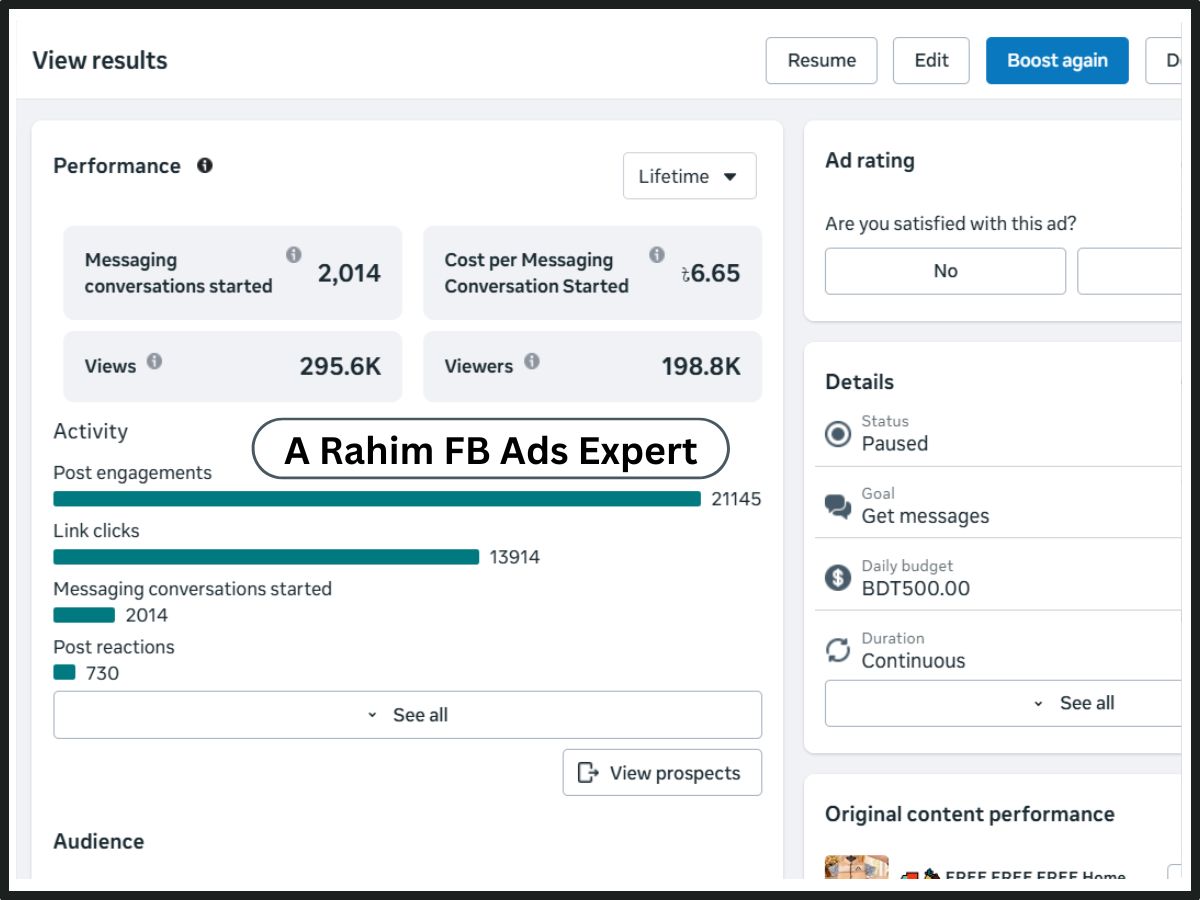Click the Viewers info icon
This screenshot has width=1200, height=900.
click(532, 361)
